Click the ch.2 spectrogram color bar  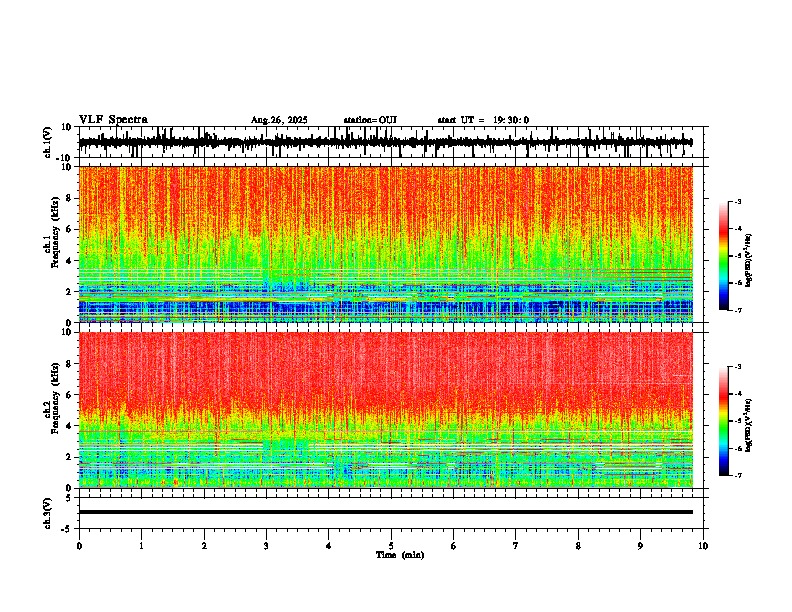point(724,421)
